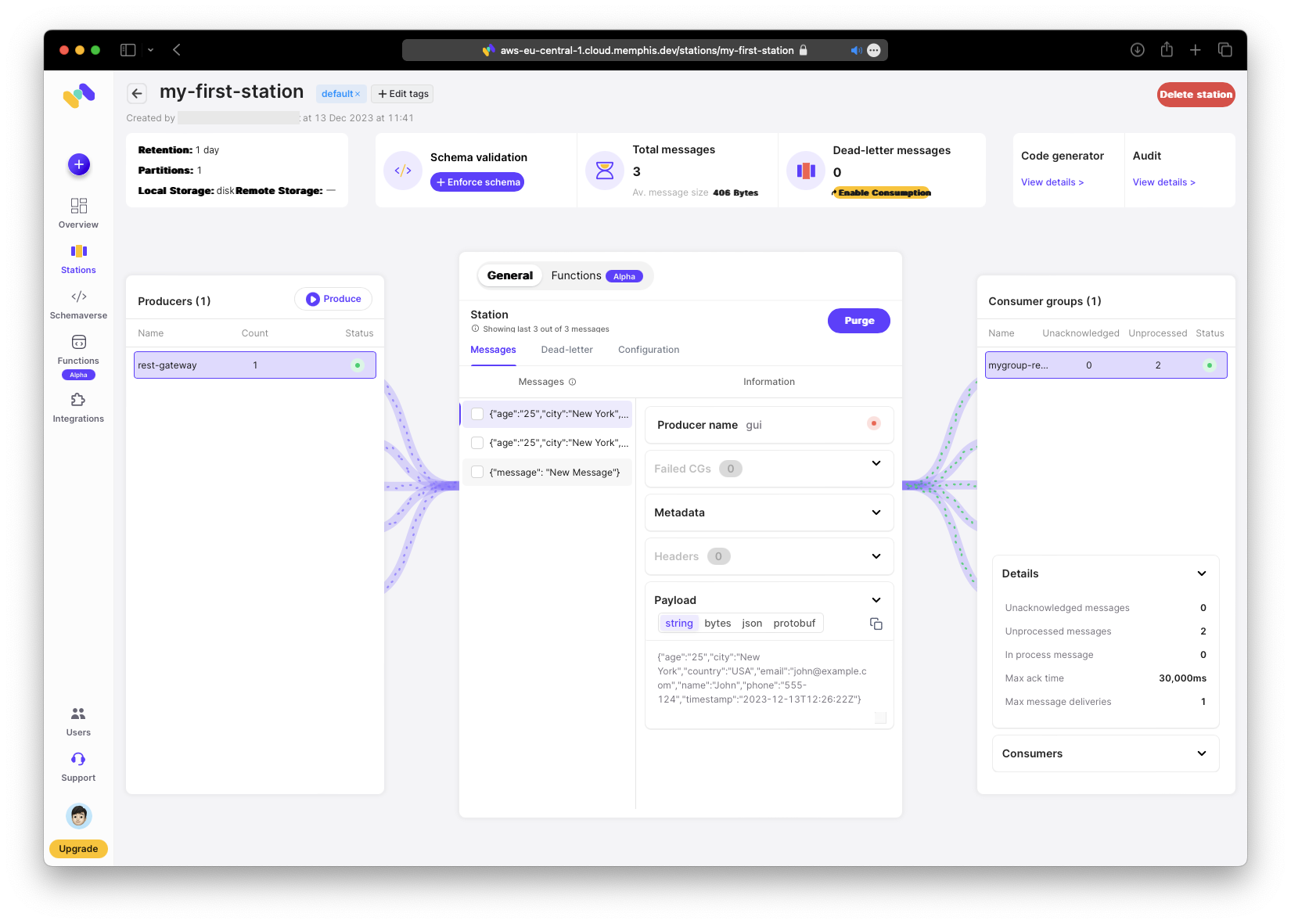This screenshot has height=924, width=1291.
Task: Open the Schemaverse sidebar icon
Action: [x=78, y=297]
